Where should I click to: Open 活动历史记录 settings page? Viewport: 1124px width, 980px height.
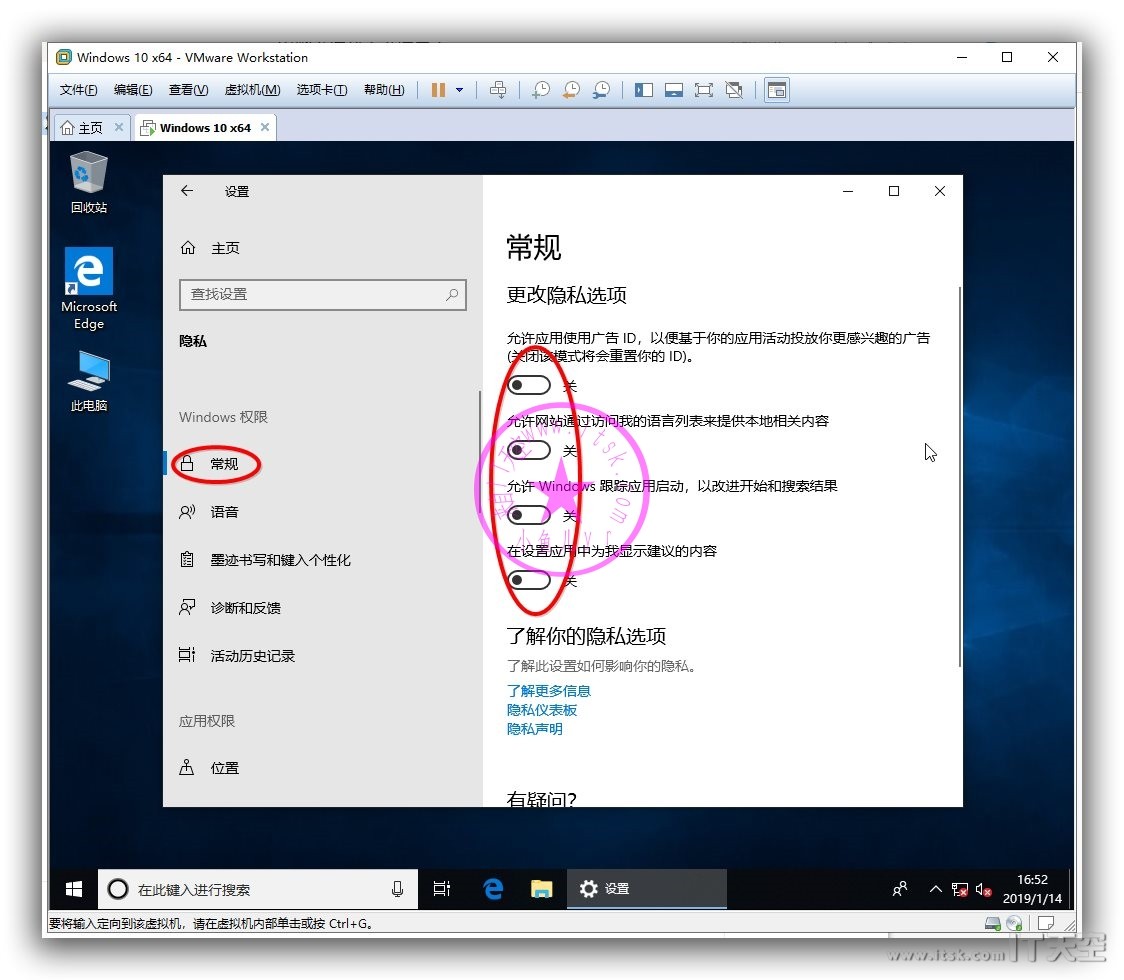(x=321, y=656)
